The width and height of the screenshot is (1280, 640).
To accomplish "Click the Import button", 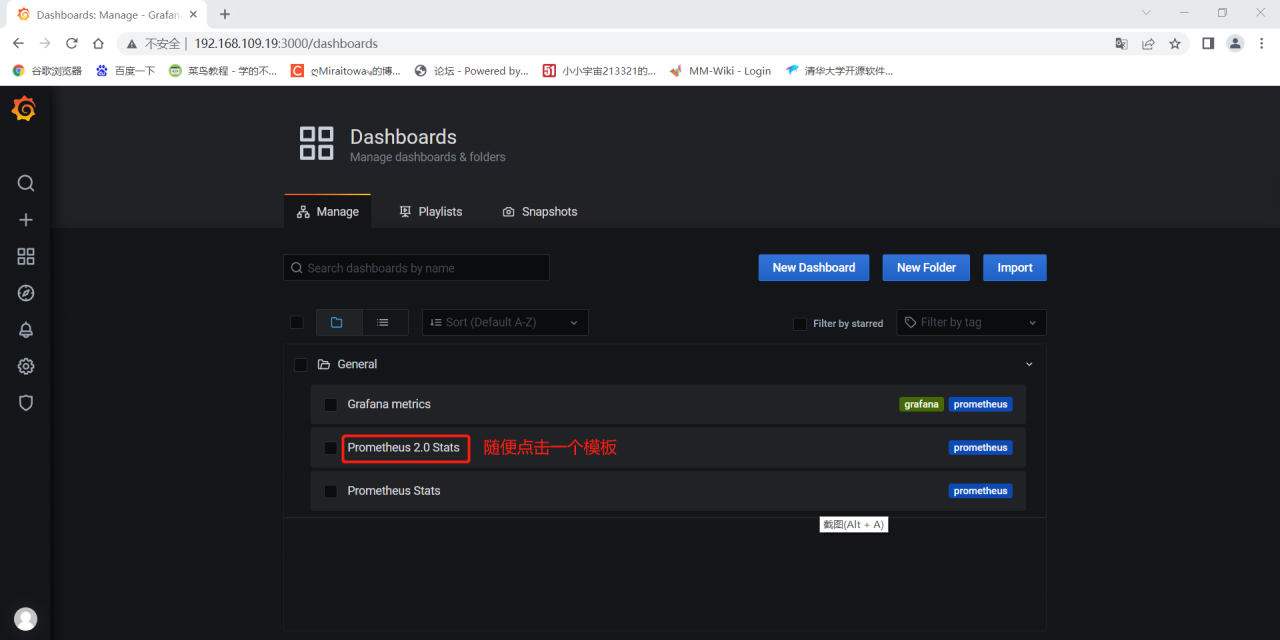I will click(1015, 267).
